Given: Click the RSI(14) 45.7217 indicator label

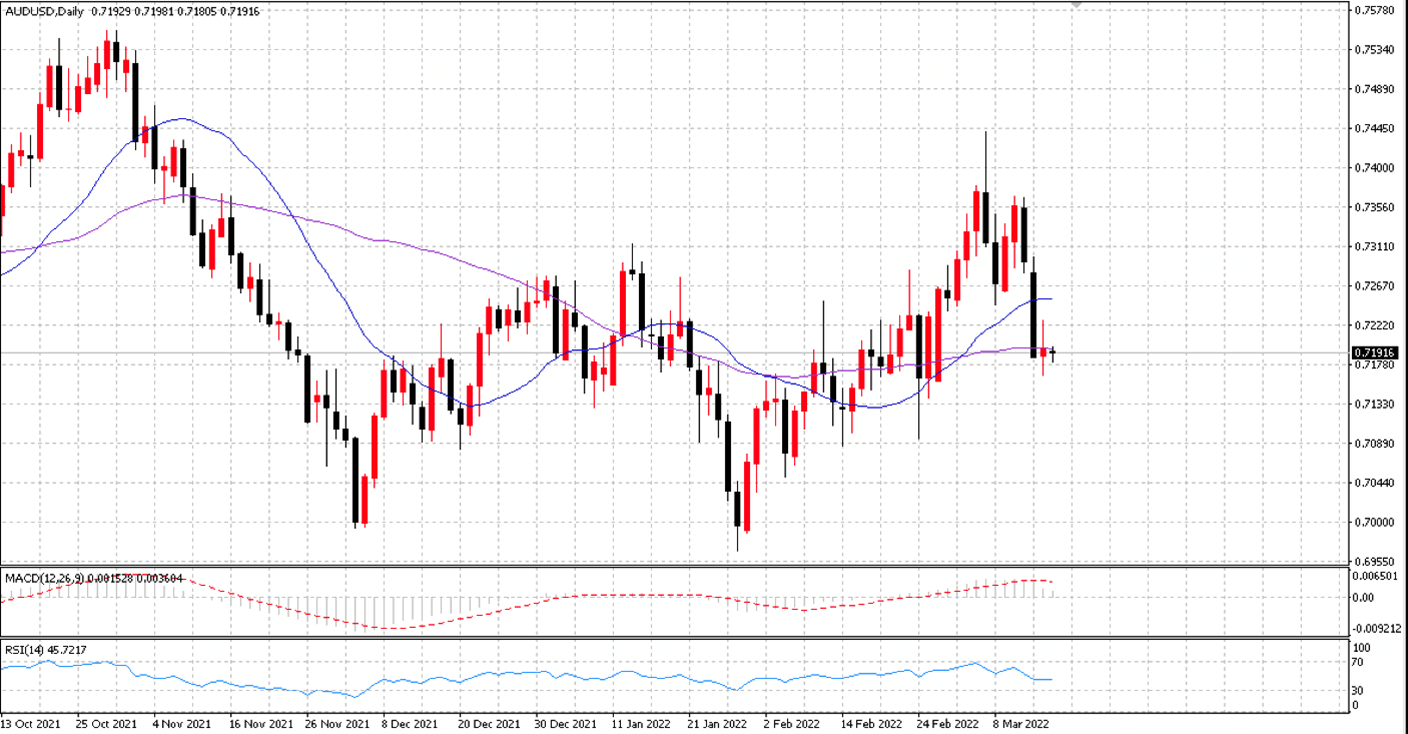Looking at the screenshot, I should click(x=46, y=650).
